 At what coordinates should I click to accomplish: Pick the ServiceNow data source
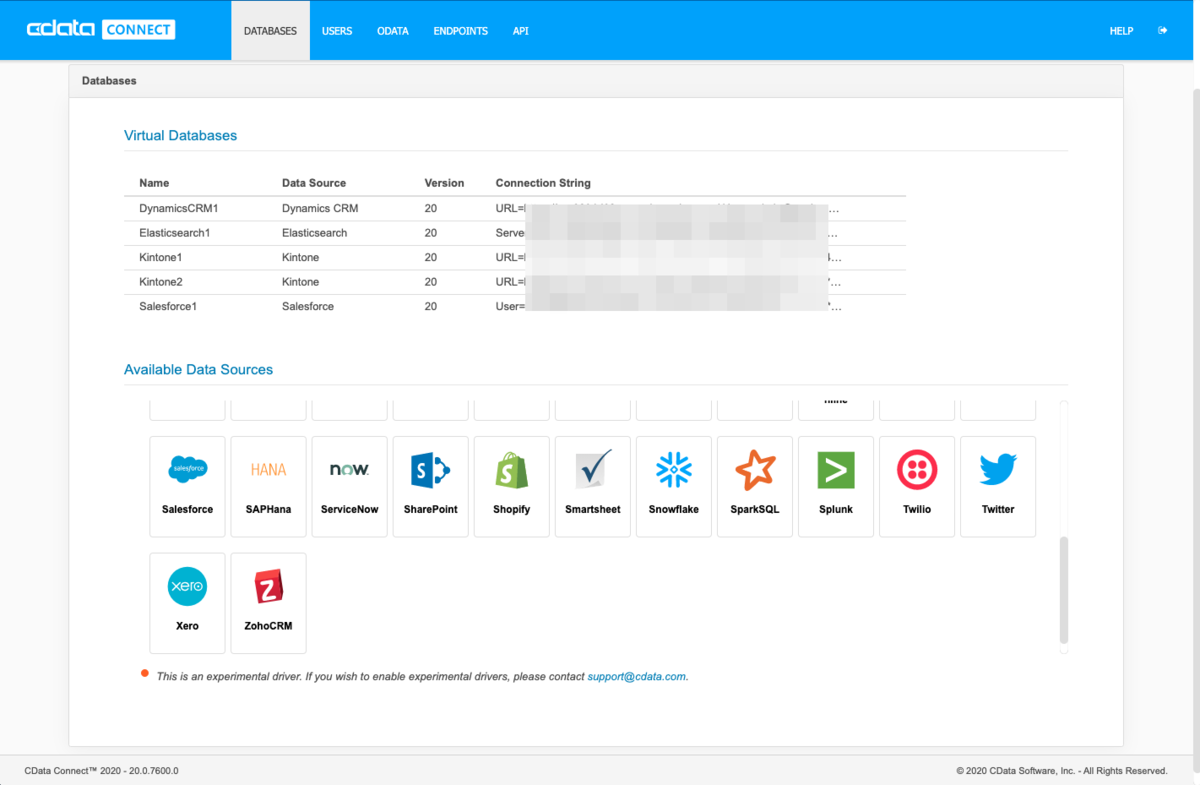coord(350,486)
